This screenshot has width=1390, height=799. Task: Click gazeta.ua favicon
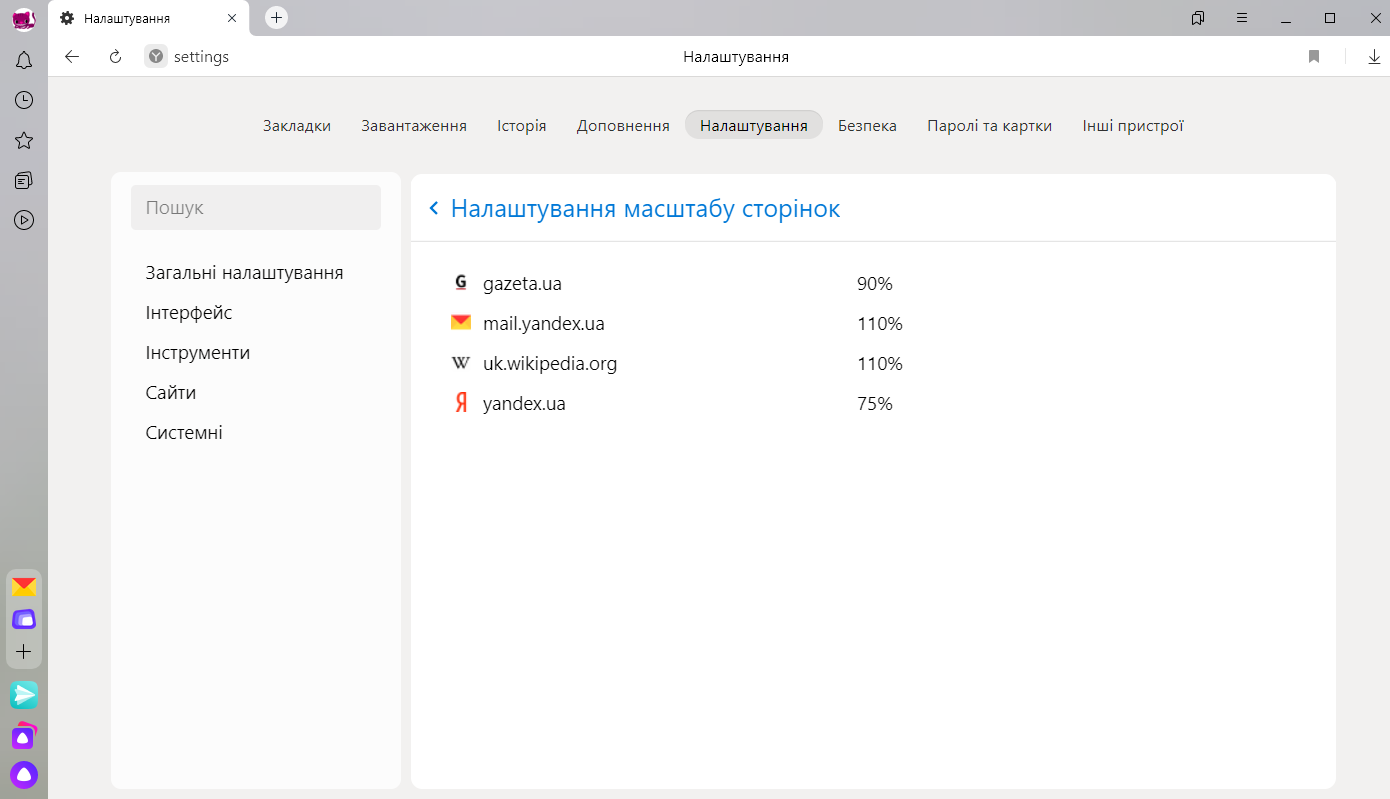pos(461,283)
